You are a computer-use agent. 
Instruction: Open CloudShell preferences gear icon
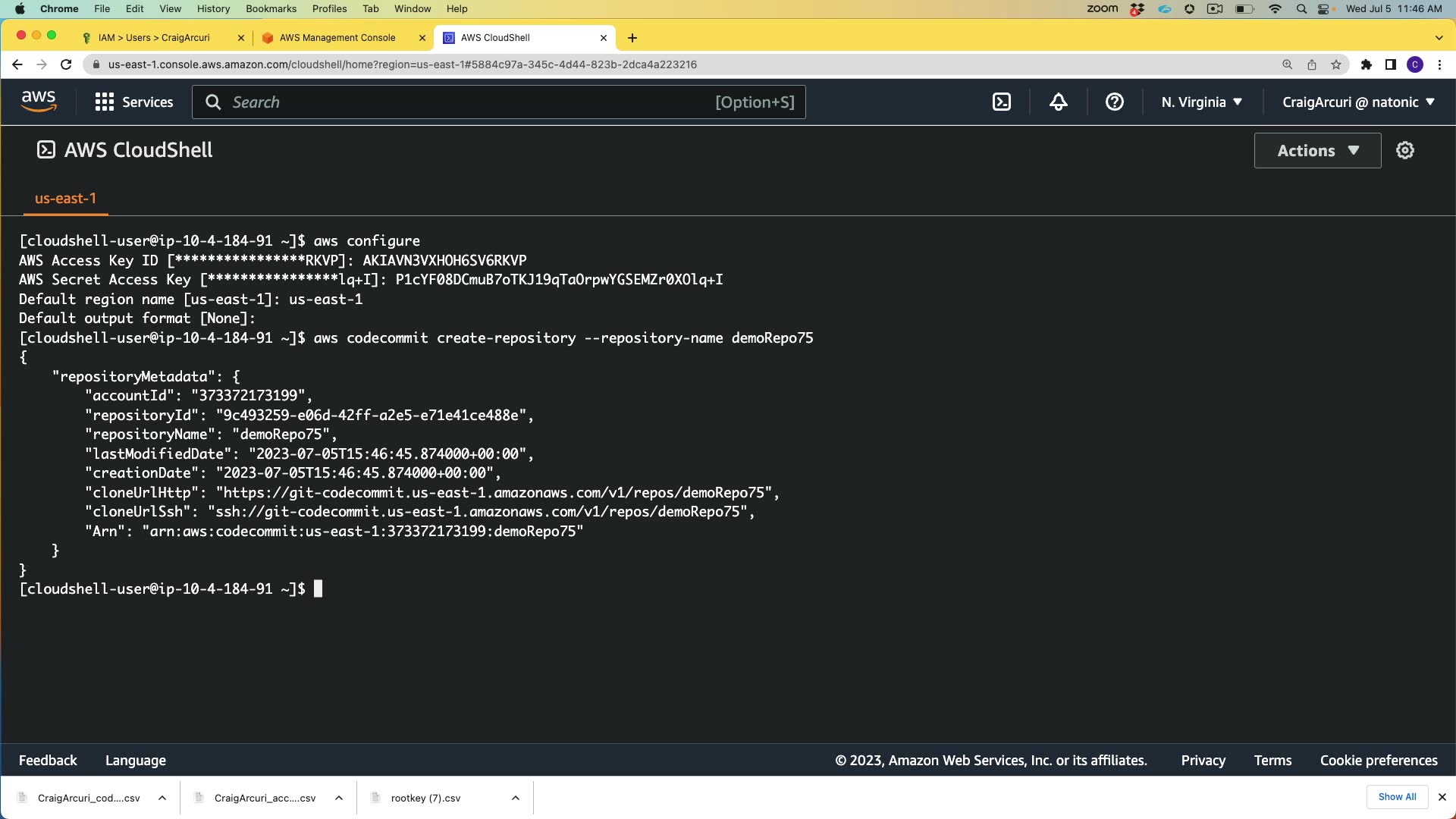pos(1405,150)
